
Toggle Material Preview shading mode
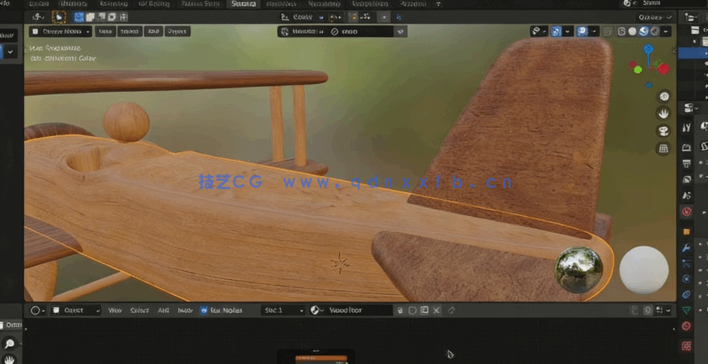pyautogui.click(x=643, y=31)
